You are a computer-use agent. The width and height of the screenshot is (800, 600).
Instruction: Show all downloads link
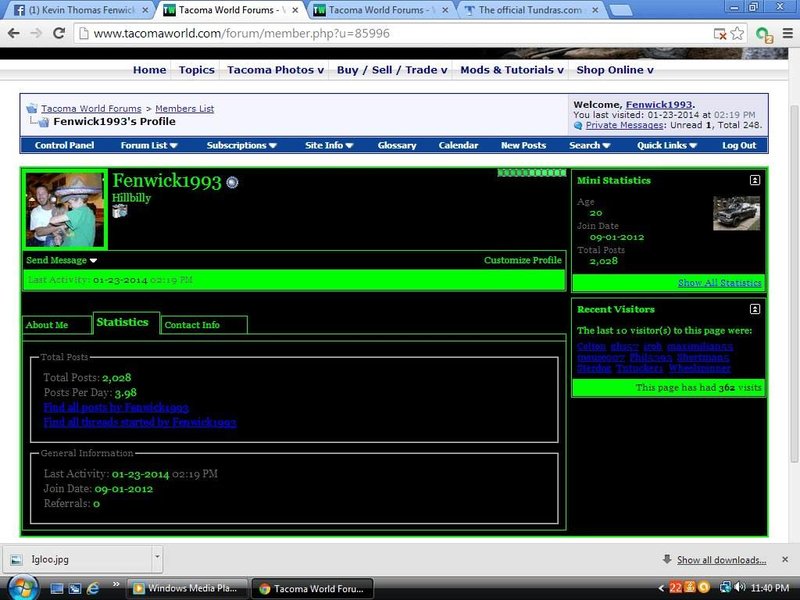[x=721, y=560]
